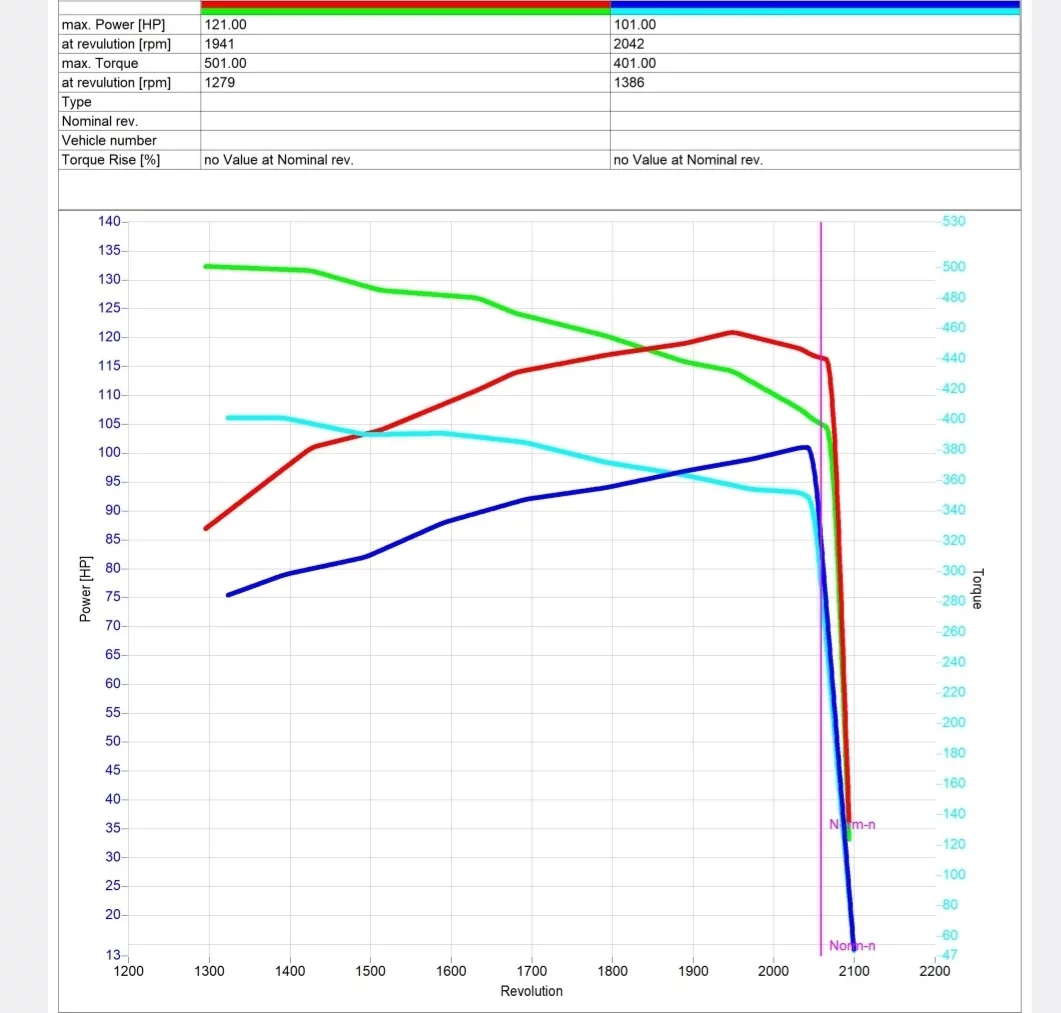Screen dimensions: 1061x1013
Task: Select the 501.00 max torque value
Action: [x=226, y=63]
